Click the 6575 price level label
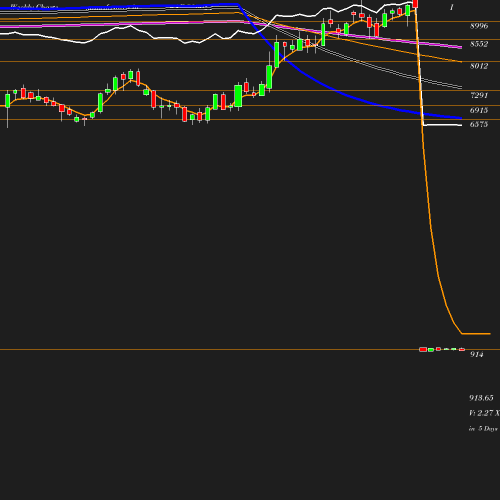The width and height of the screenshot is (500, 500). tap(479, 124)
